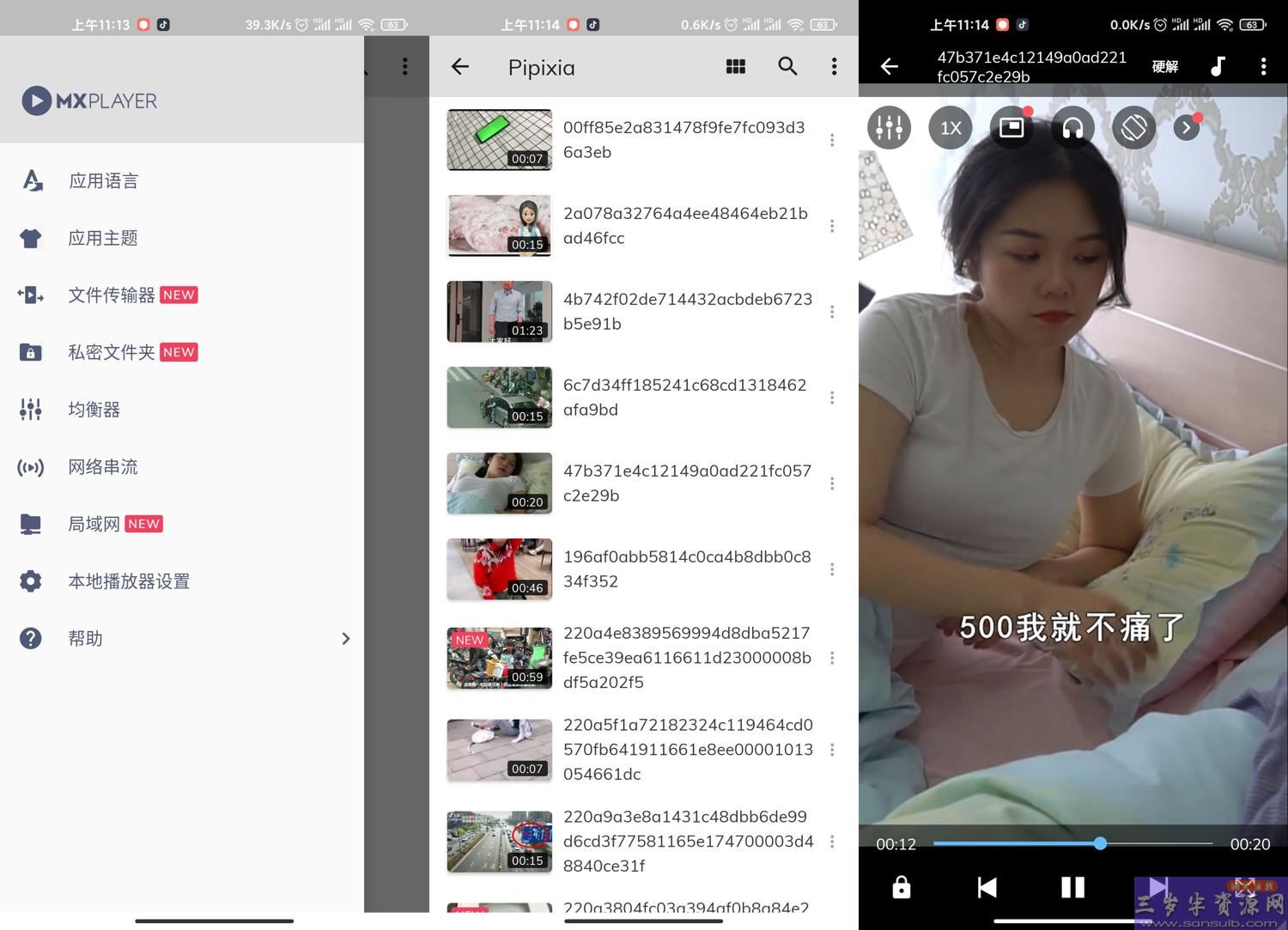Open 本地播放器设置
The width and height of the screenshot is (1288, 930).
pyautogui.click(x=182, y=581)
